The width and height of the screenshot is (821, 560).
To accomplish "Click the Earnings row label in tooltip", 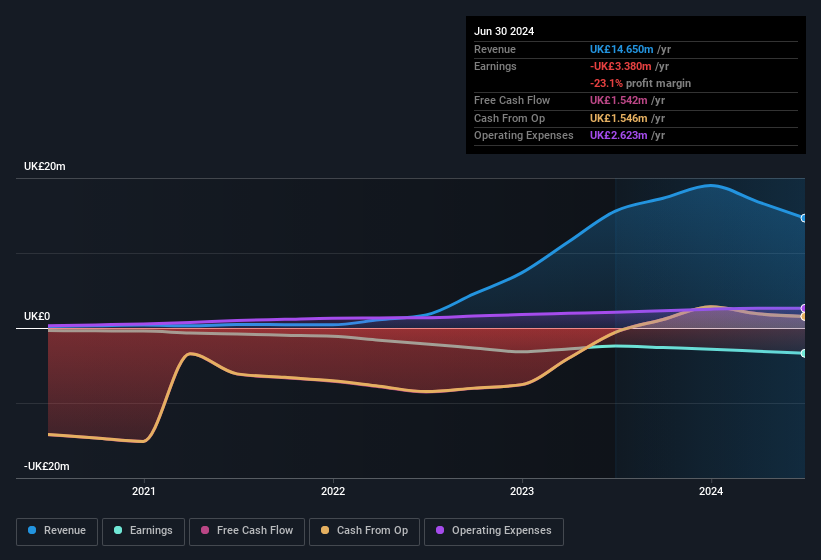I will [495, 66].
